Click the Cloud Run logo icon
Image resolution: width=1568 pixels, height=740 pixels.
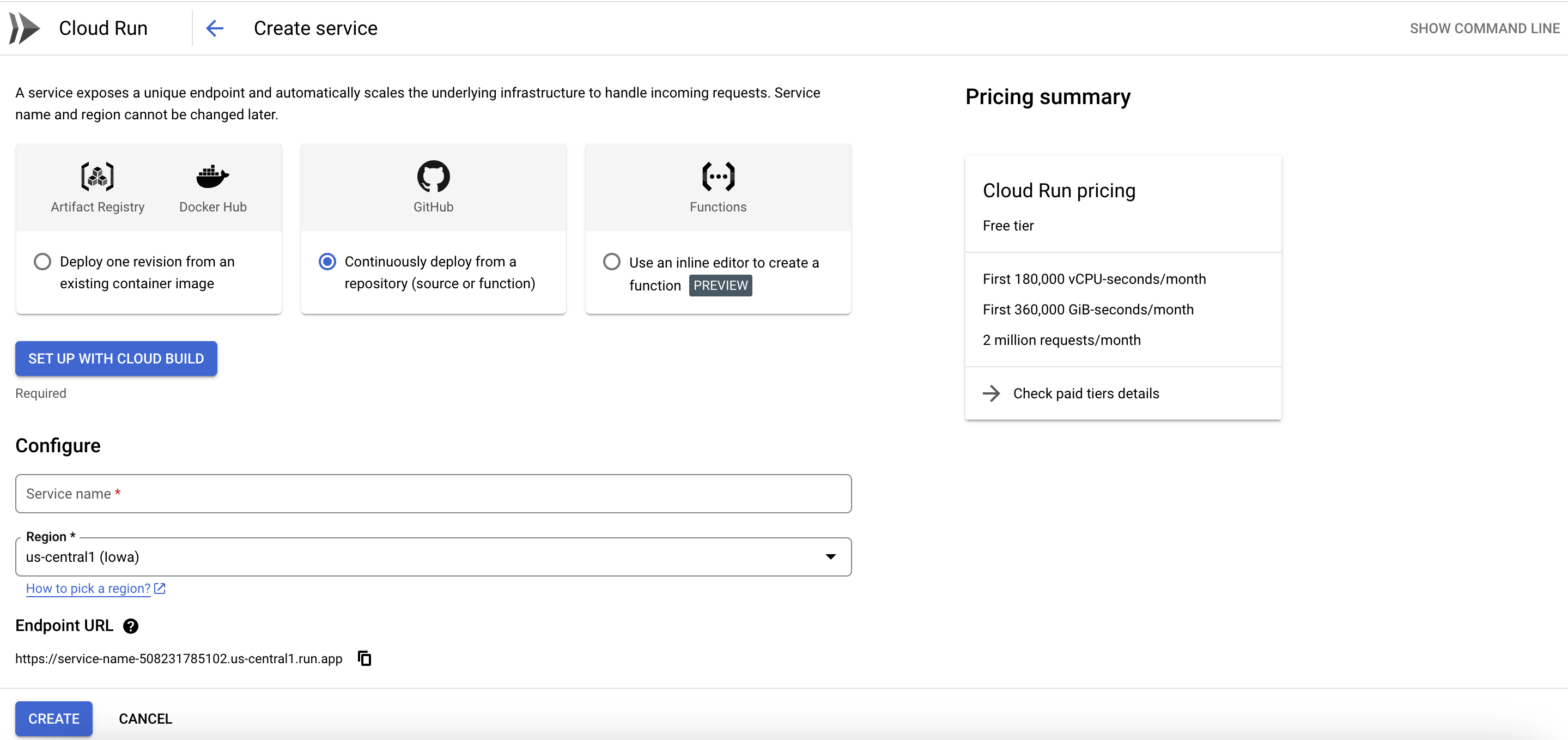tap(25, 28)
